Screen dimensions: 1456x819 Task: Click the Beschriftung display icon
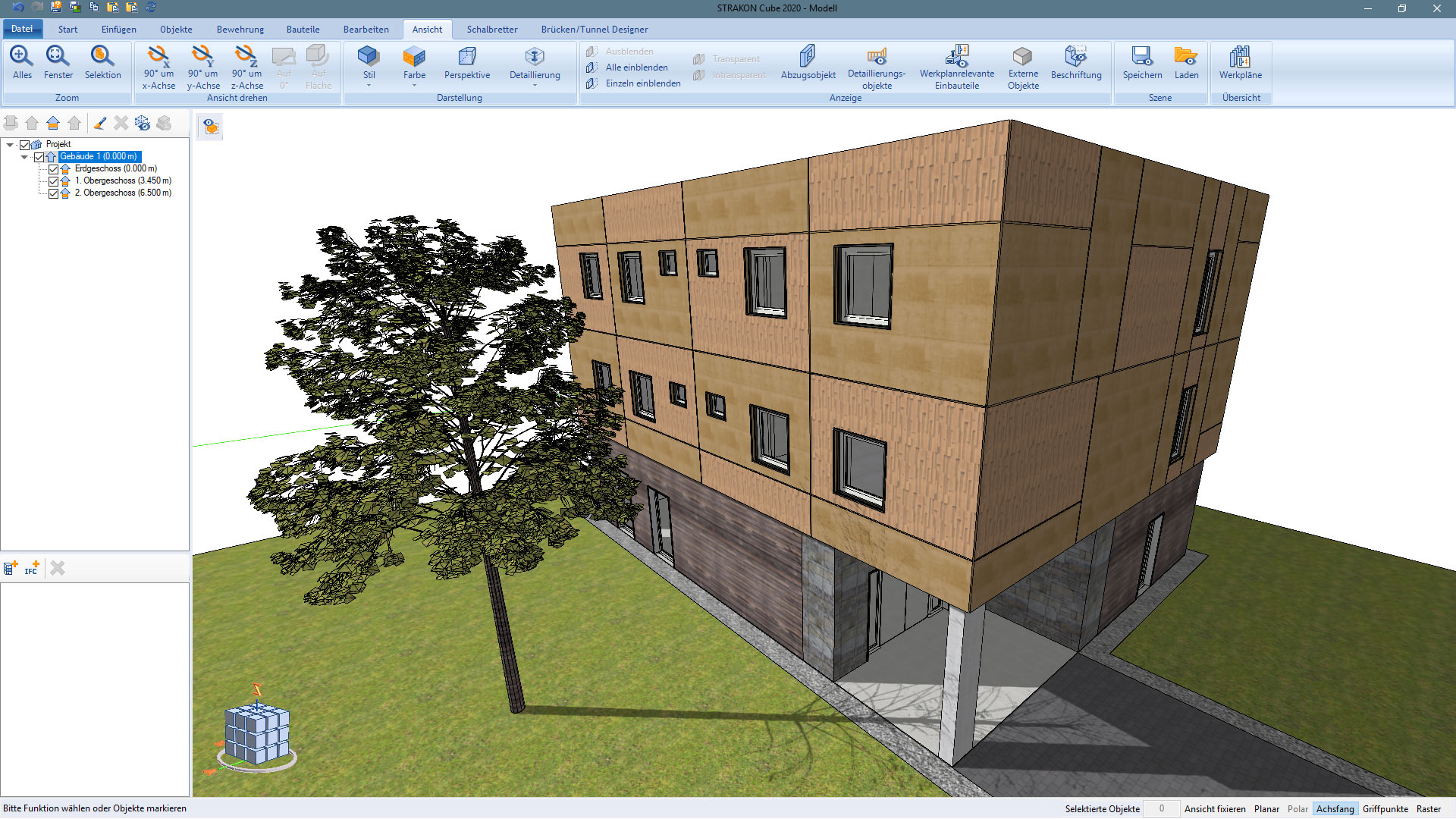[1076, 56]
